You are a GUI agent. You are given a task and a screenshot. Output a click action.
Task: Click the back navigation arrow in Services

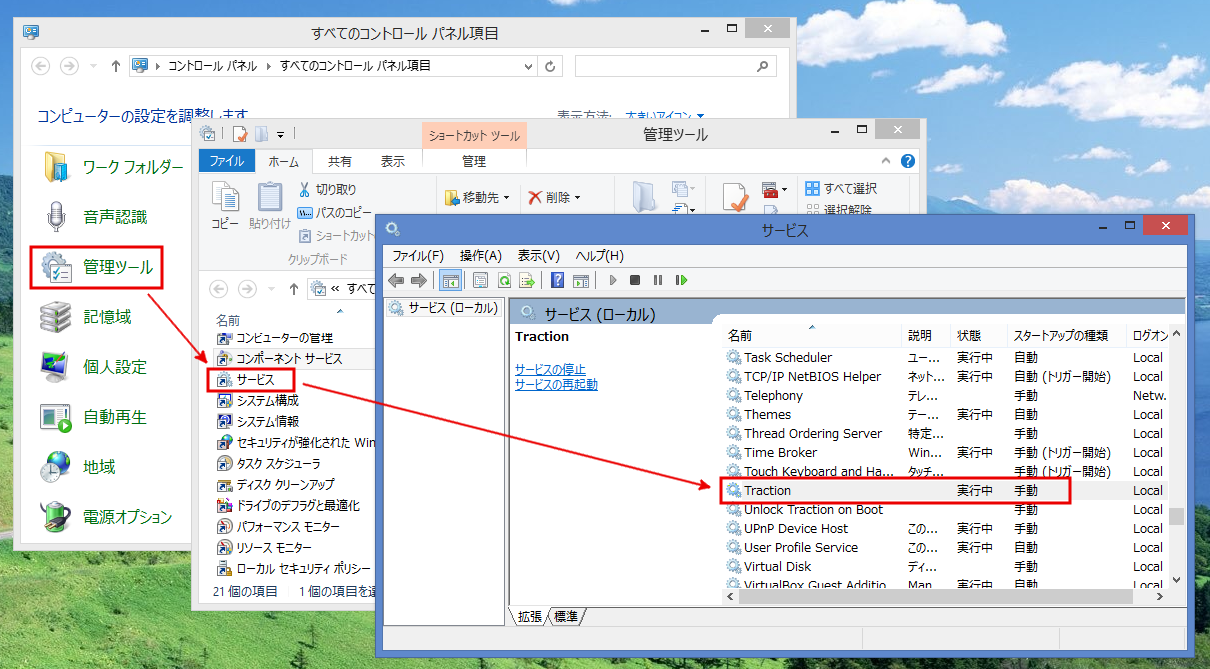[x=394, y=280]
